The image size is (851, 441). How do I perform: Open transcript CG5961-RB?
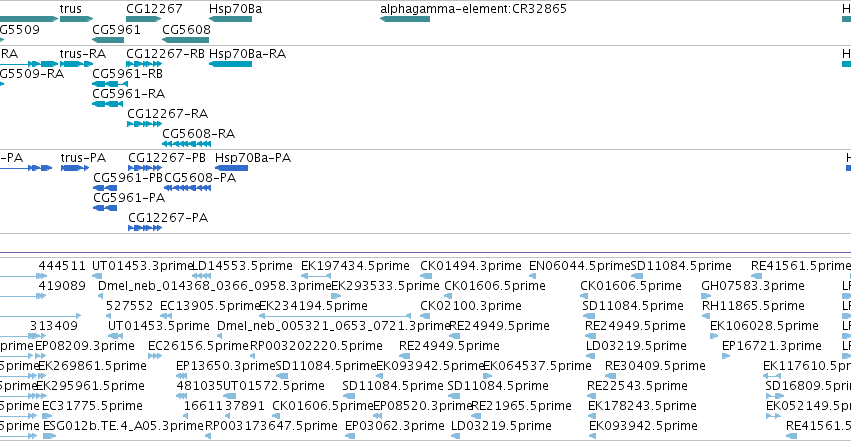pyautogui.click(x=128, y=74)
